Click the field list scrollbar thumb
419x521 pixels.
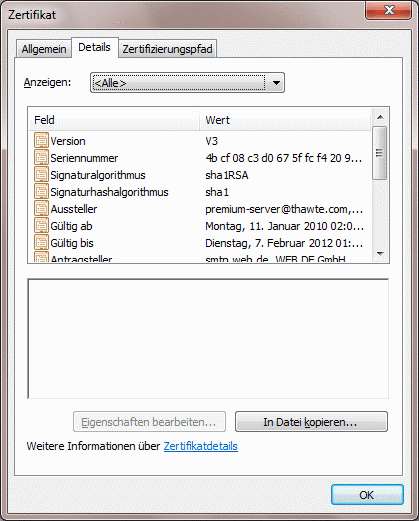(x=379, y=153)
